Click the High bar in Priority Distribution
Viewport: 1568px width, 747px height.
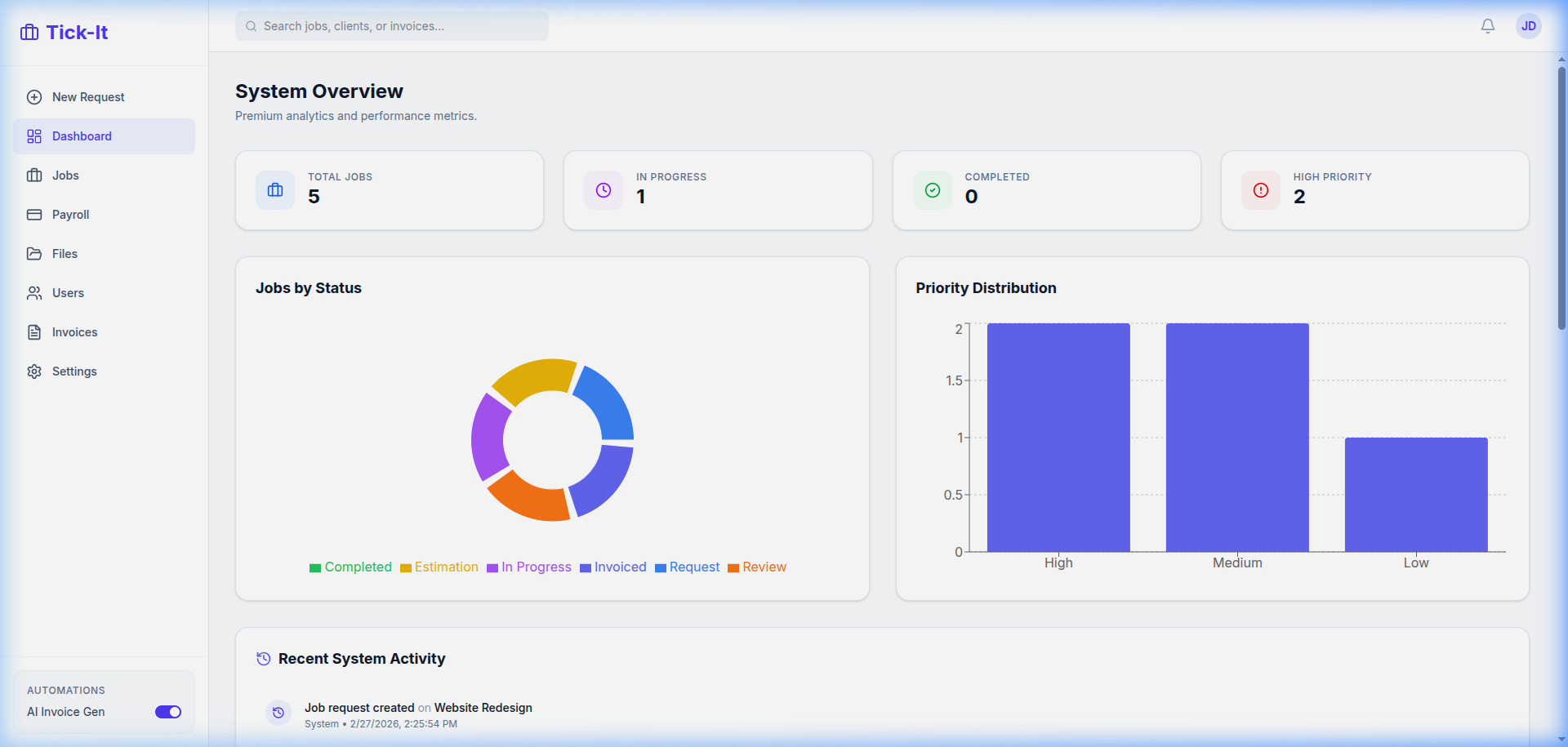[1058, 437]
